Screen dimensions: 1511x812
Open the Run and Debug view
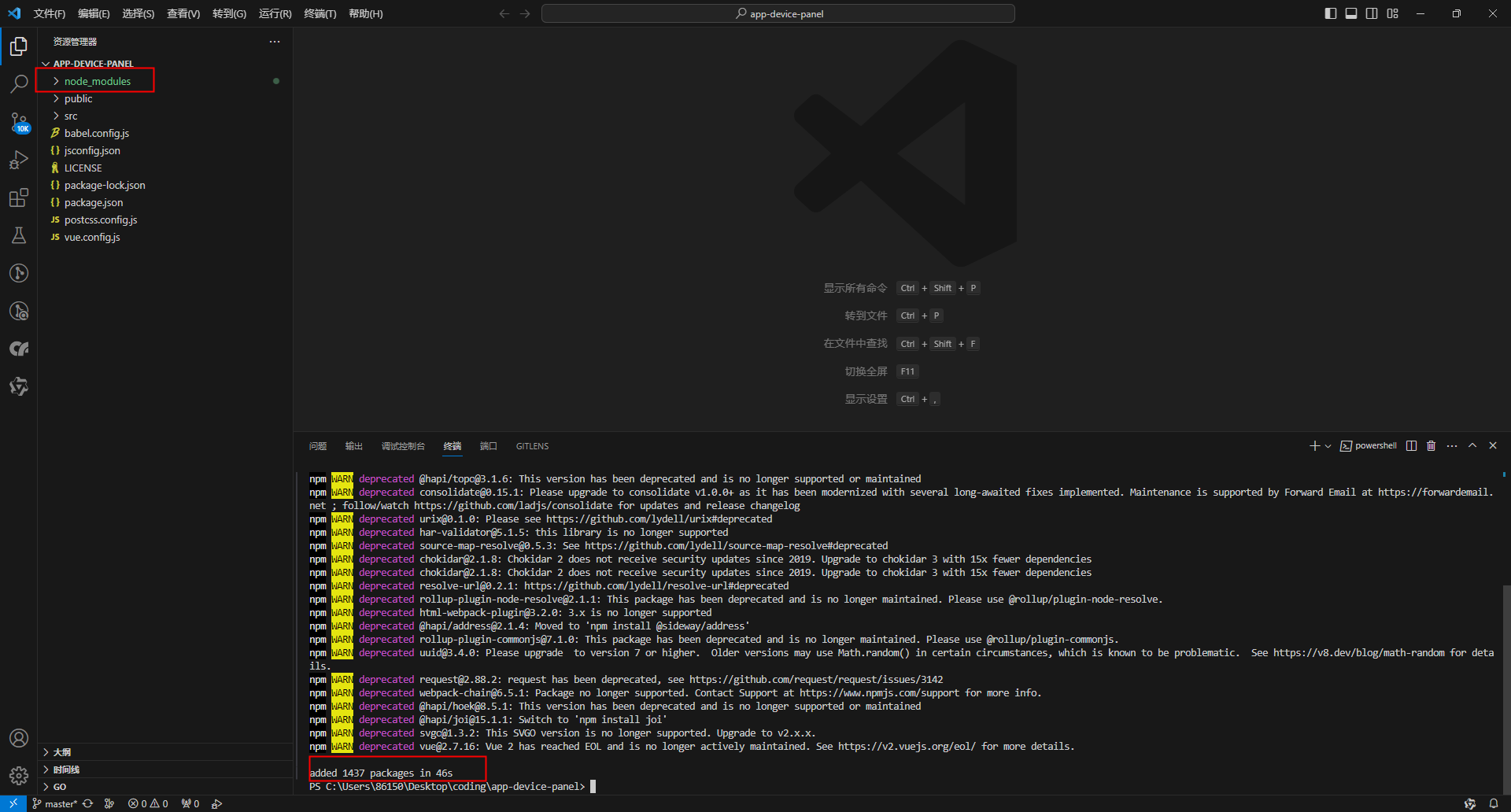tap(19, 160)
